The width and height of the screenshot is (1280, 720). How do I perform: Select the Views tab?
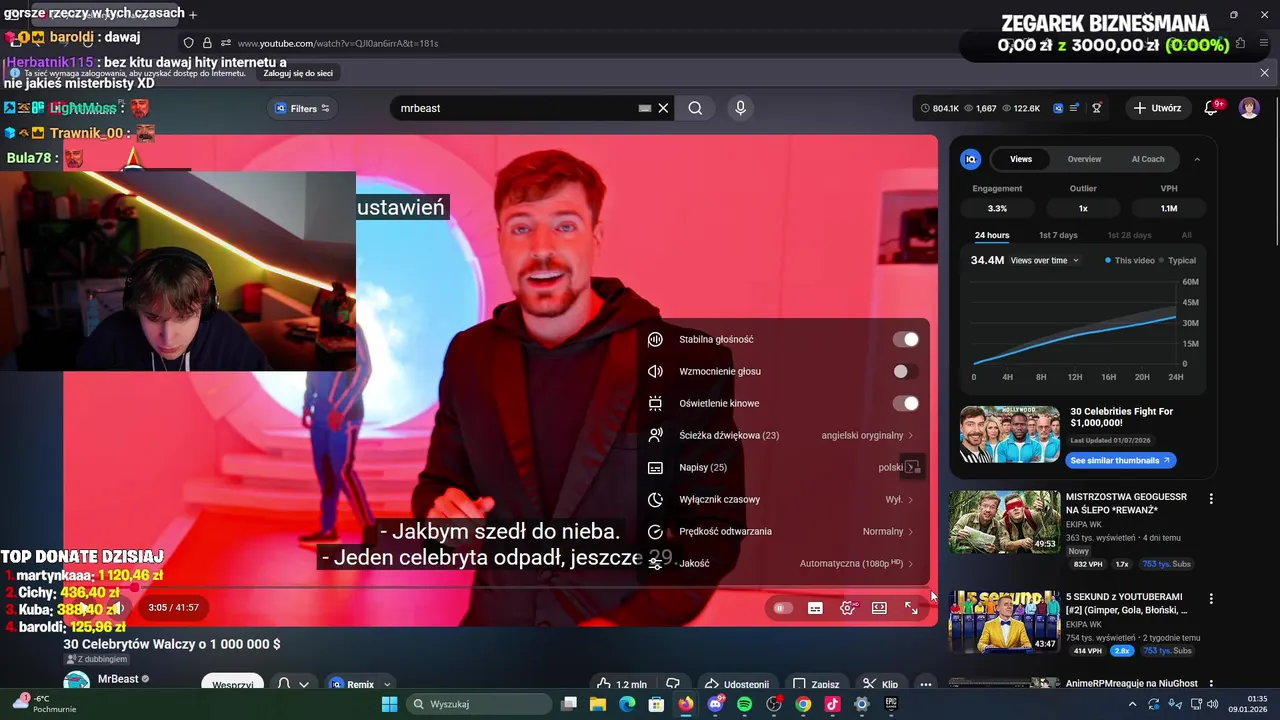[x=1021, y=159]
